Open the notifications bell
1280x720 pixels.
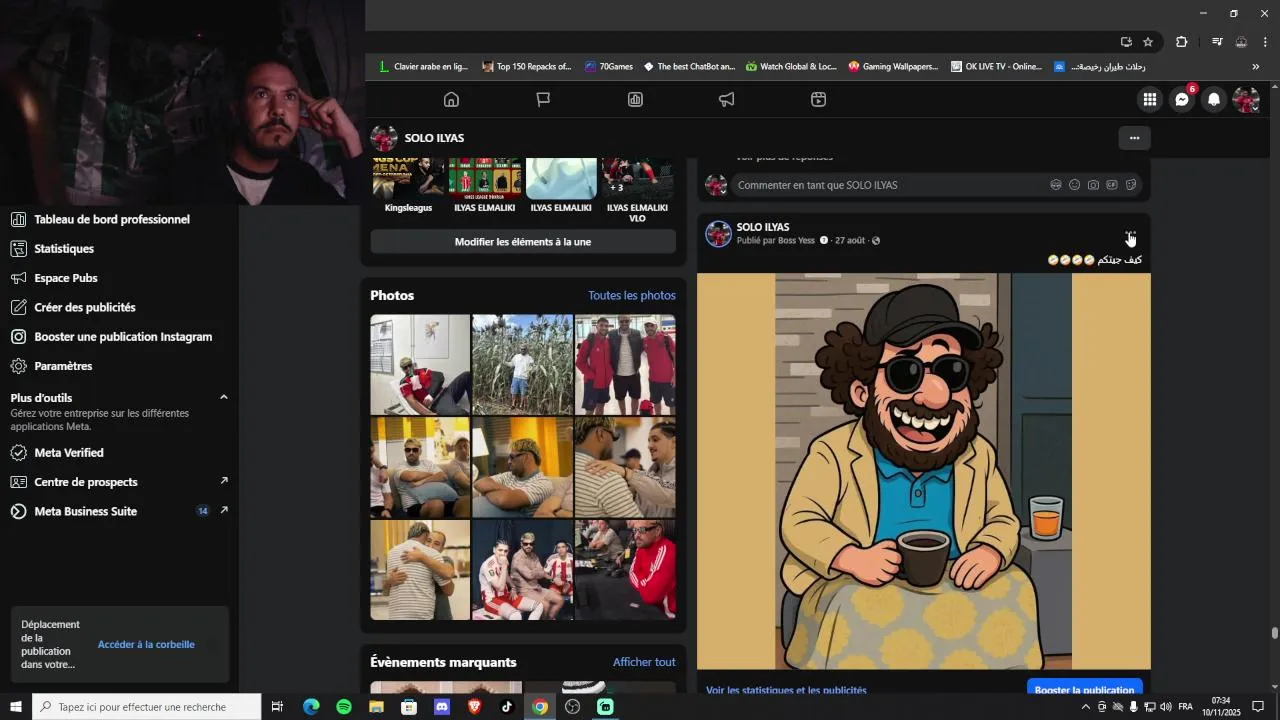tap(1214, 99)
